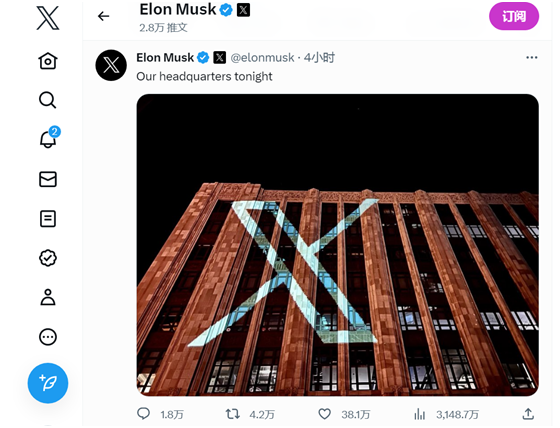560x428 pixels.
Task: Open Lists icon in sidebar
Action: click(48, 219)
